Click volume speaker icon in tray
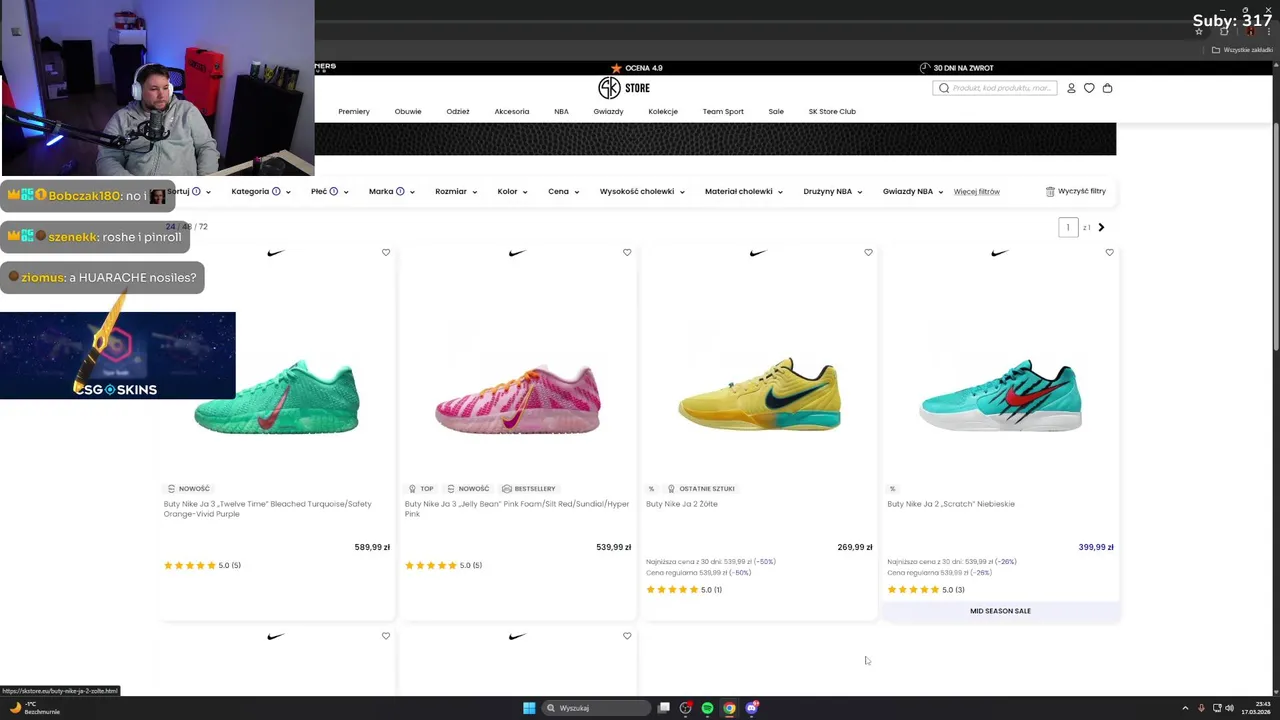 pyautogui.click(x=1229, y=708)
